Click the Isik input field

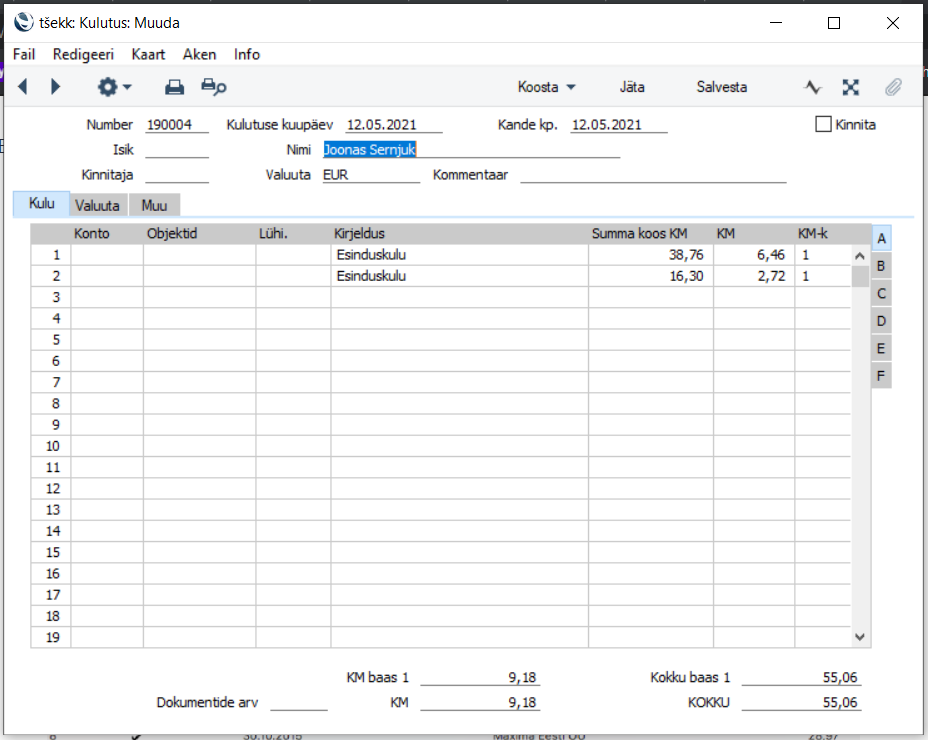(177, 150)
